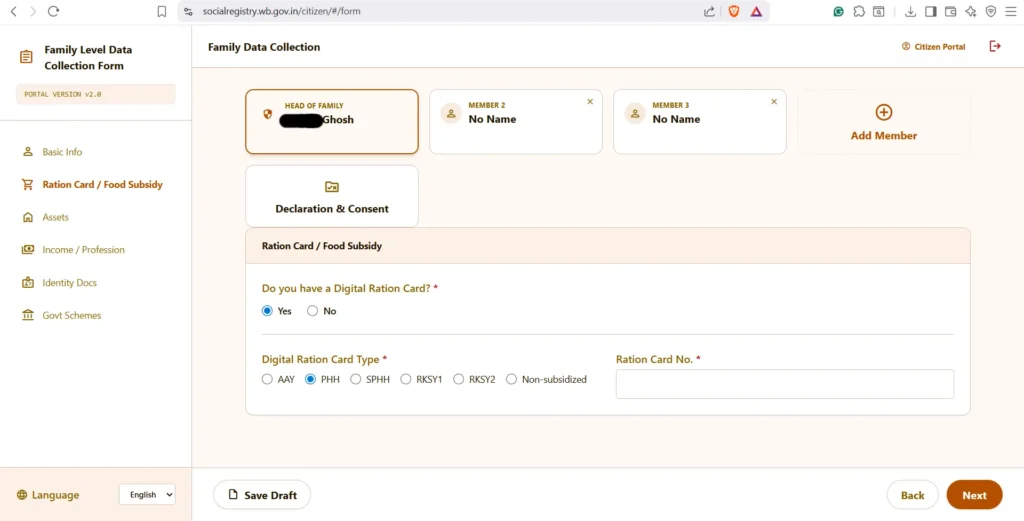Choose SPHH ration card type

[x=355, y=379]
